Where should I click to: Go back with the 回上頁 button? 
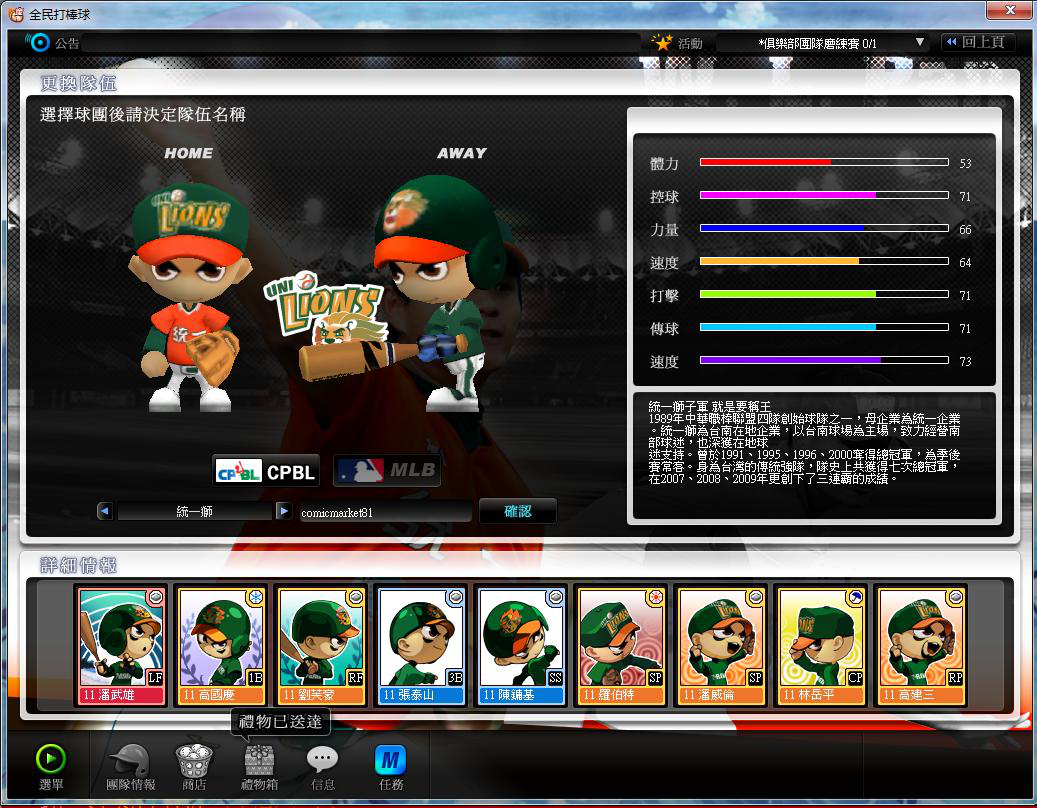point(976,42)
